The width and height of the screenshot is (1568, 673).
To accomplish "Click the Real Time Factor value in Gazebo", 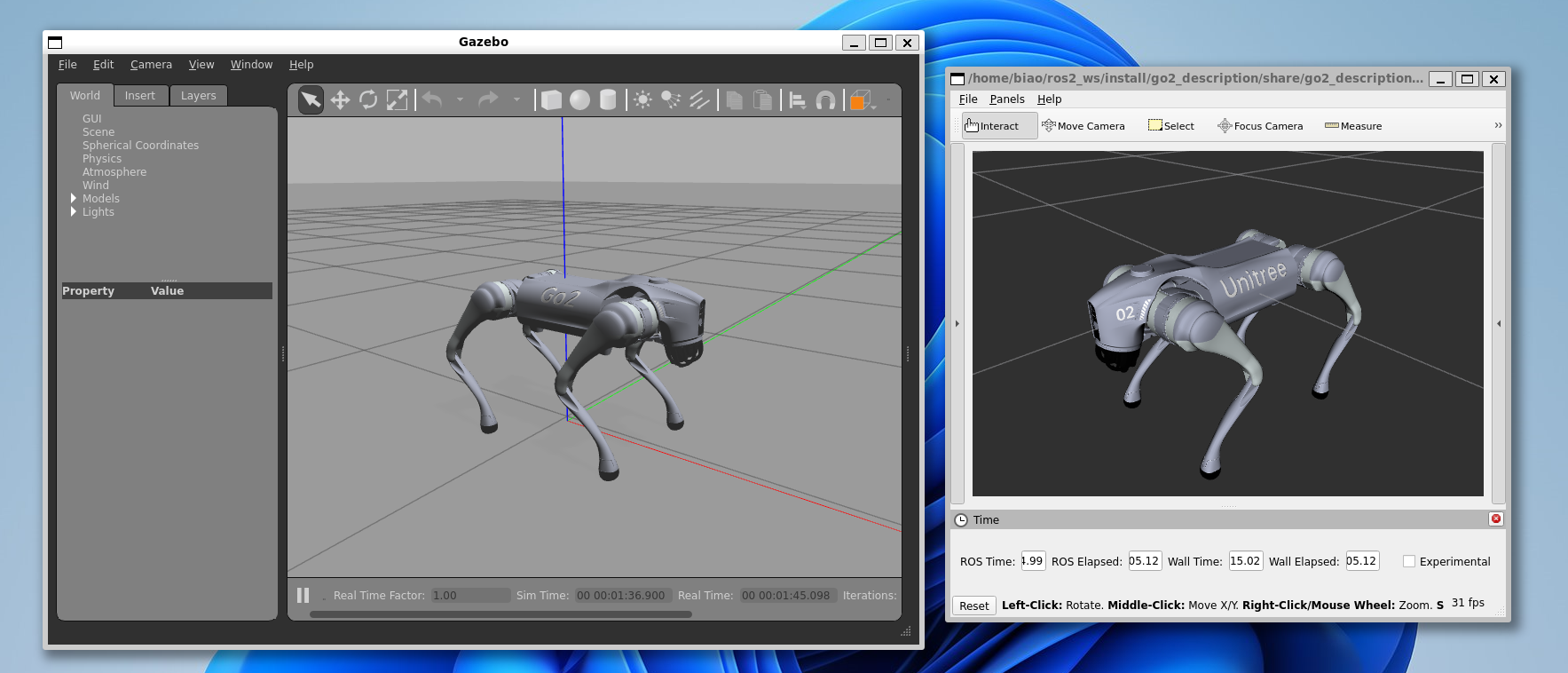I will click(471, 596).
